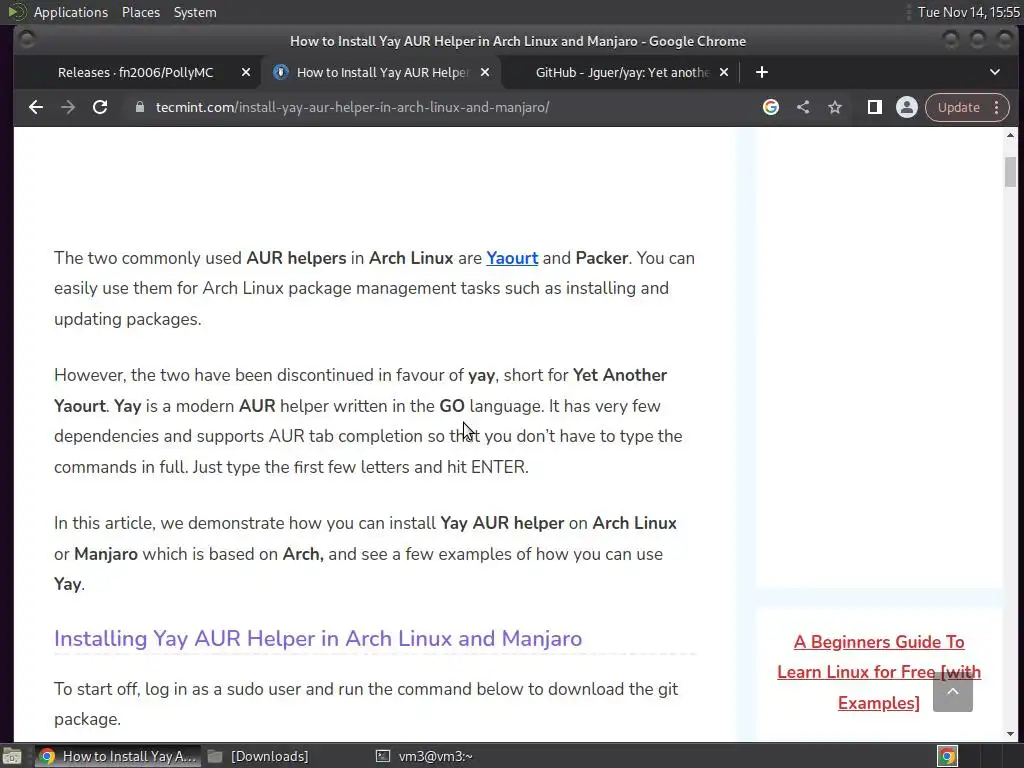Reload the tecmint page
This screenshot has height=768, width=1024.
[x=100, y=107]
